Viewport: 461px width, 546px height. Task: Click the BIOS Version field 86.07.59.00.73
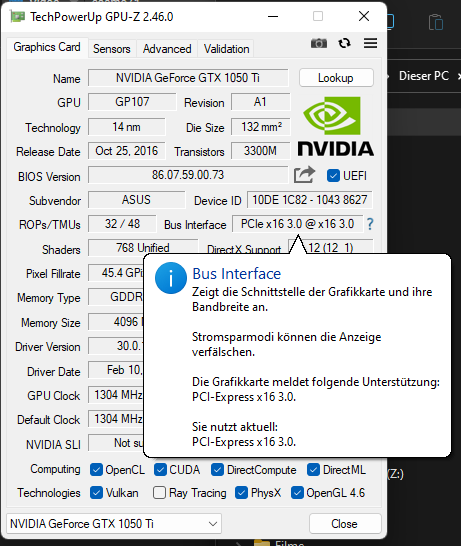[188, 175]
